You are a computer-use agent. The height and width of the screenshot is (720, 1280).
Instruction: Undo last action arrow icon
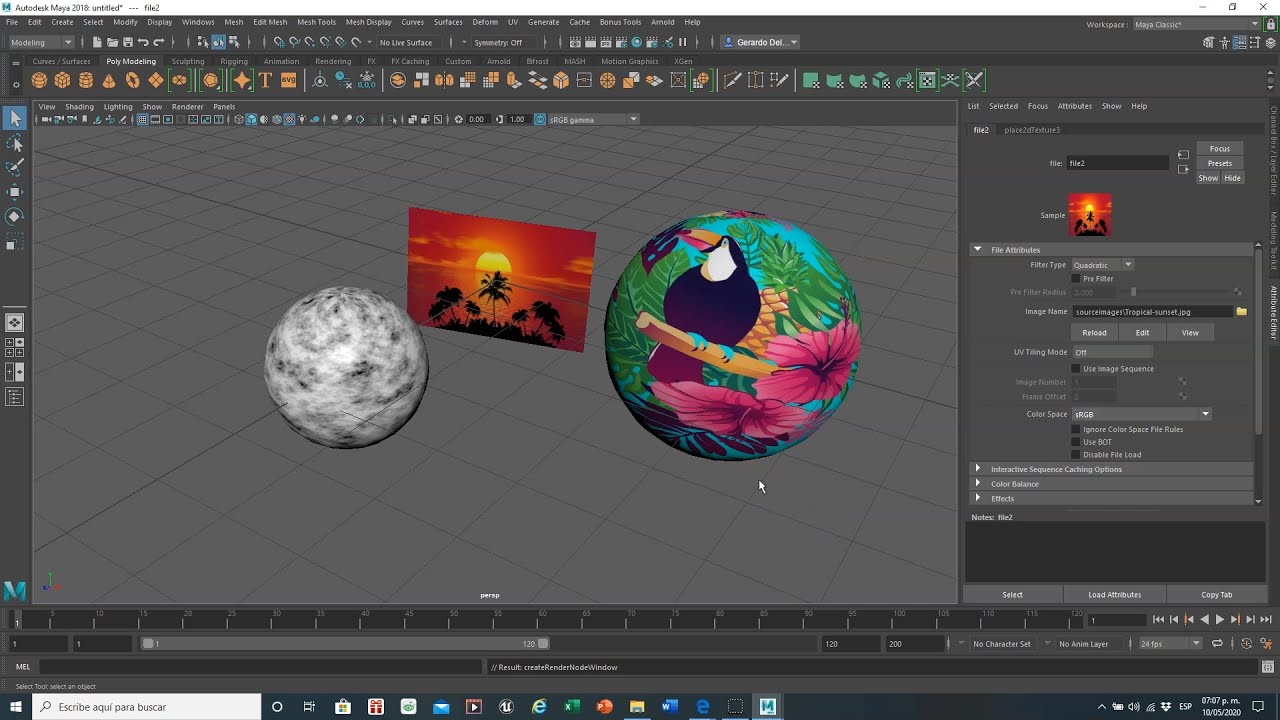pos(143,42)
